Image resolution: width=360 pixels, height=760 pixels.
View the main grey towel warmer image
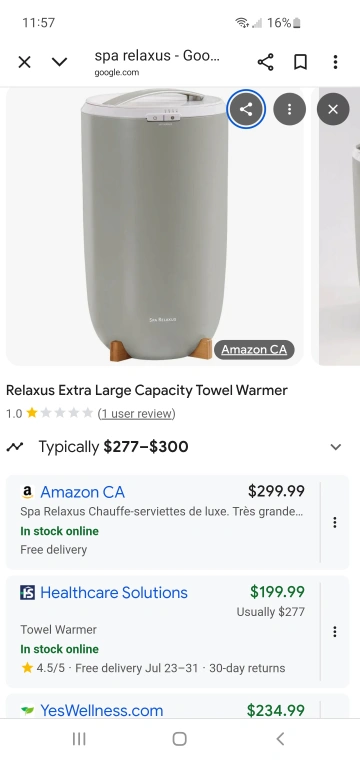pyautogui.click(x=155, y=226)
